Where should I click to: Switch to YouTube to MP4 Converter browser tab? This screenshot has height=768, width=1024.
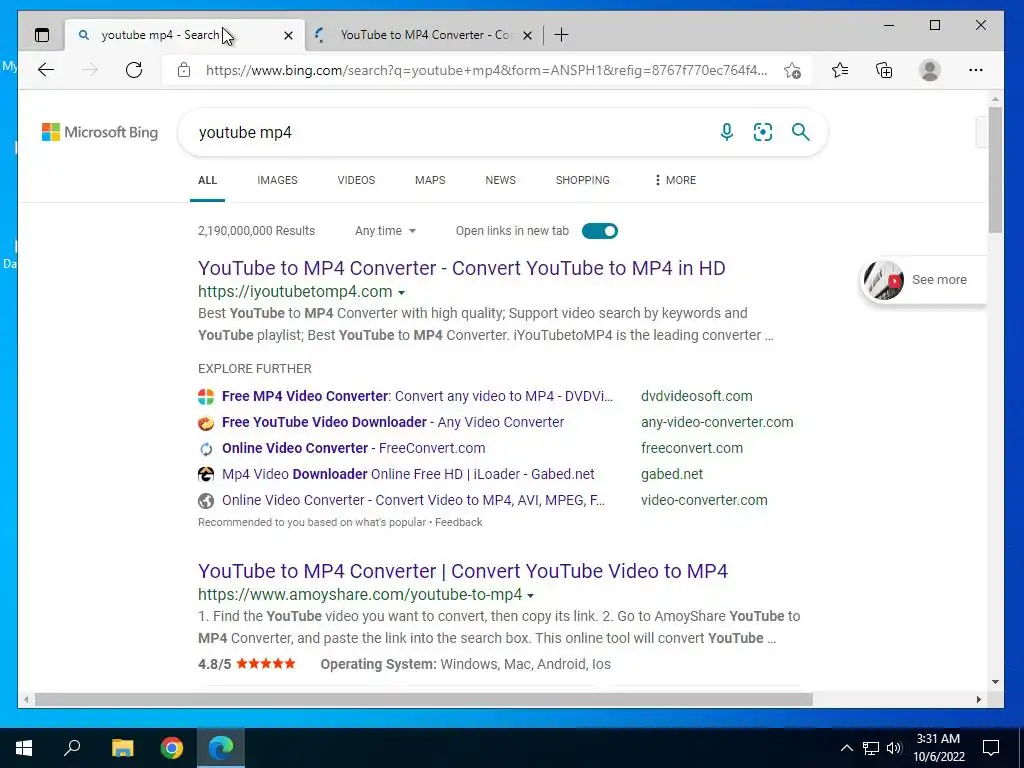tap(425, 35)
